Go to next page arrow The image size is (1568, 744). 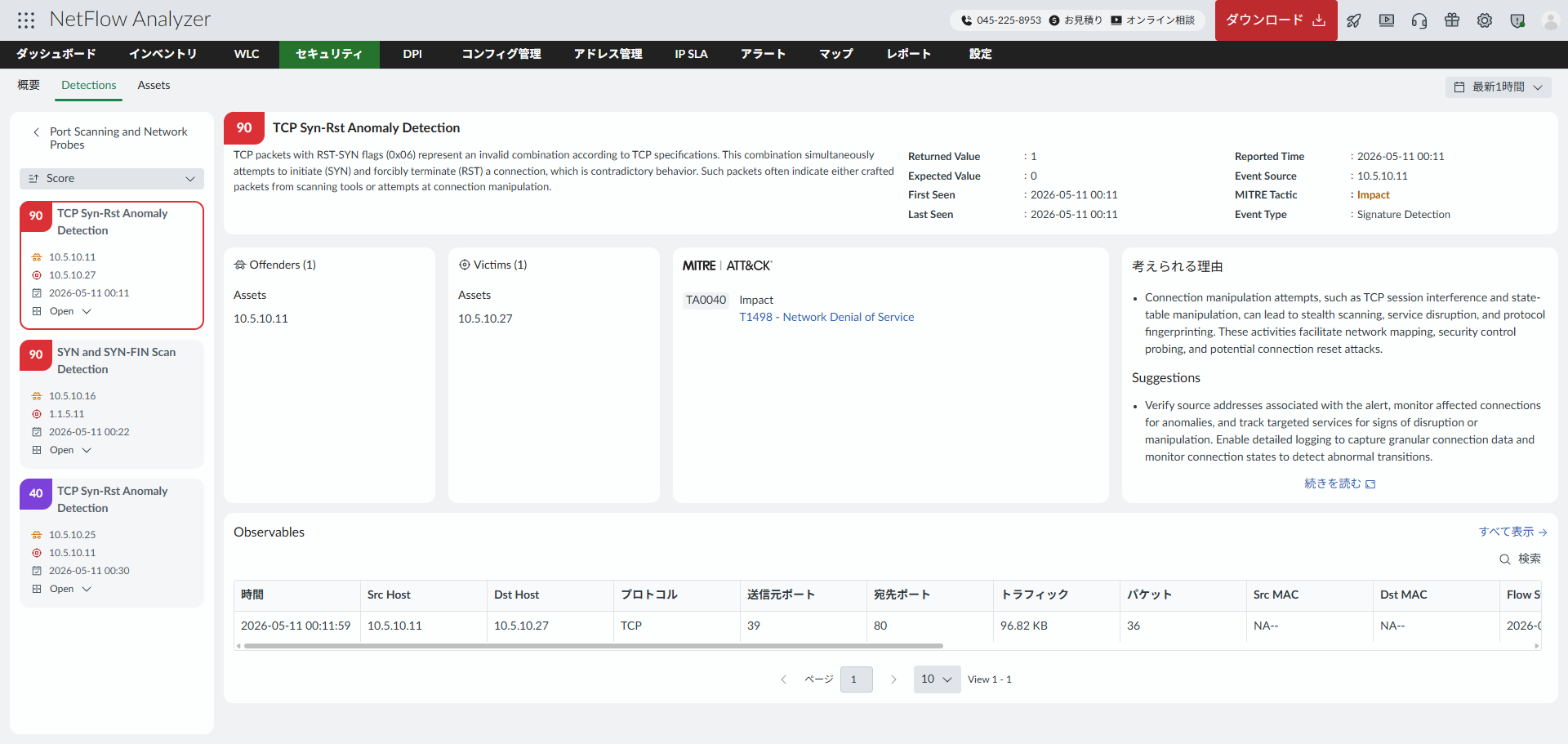(893, 679)
